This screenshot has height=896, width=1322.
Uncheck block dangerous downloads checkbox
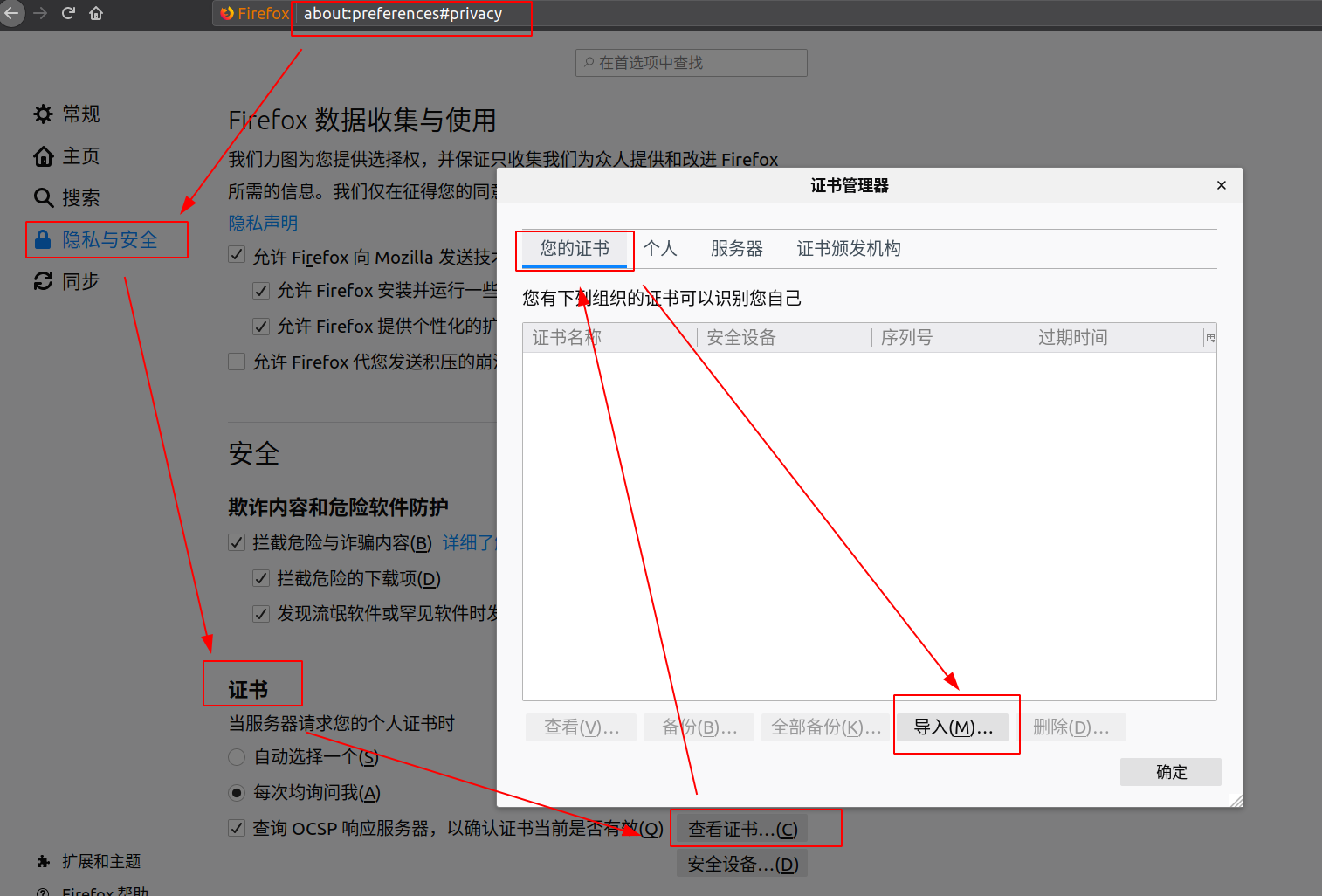pyautogui.click(x=260, y=578)
